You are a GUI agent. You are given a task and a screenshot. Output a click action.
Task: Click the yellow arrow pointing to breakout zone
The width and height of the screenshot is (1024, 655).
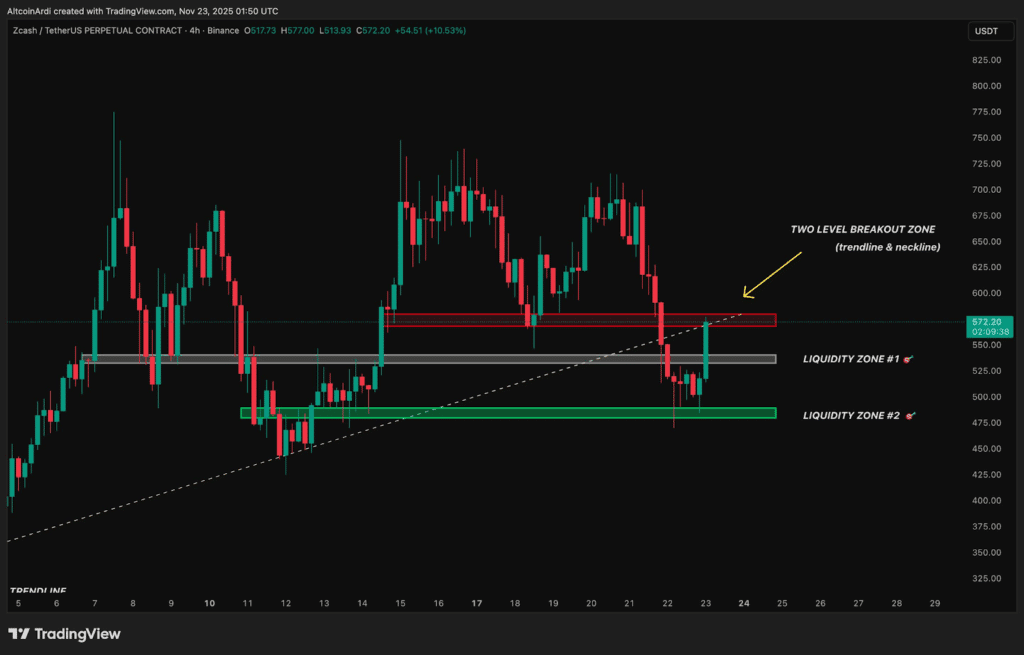pyautogui.click(x=772, y=274)
